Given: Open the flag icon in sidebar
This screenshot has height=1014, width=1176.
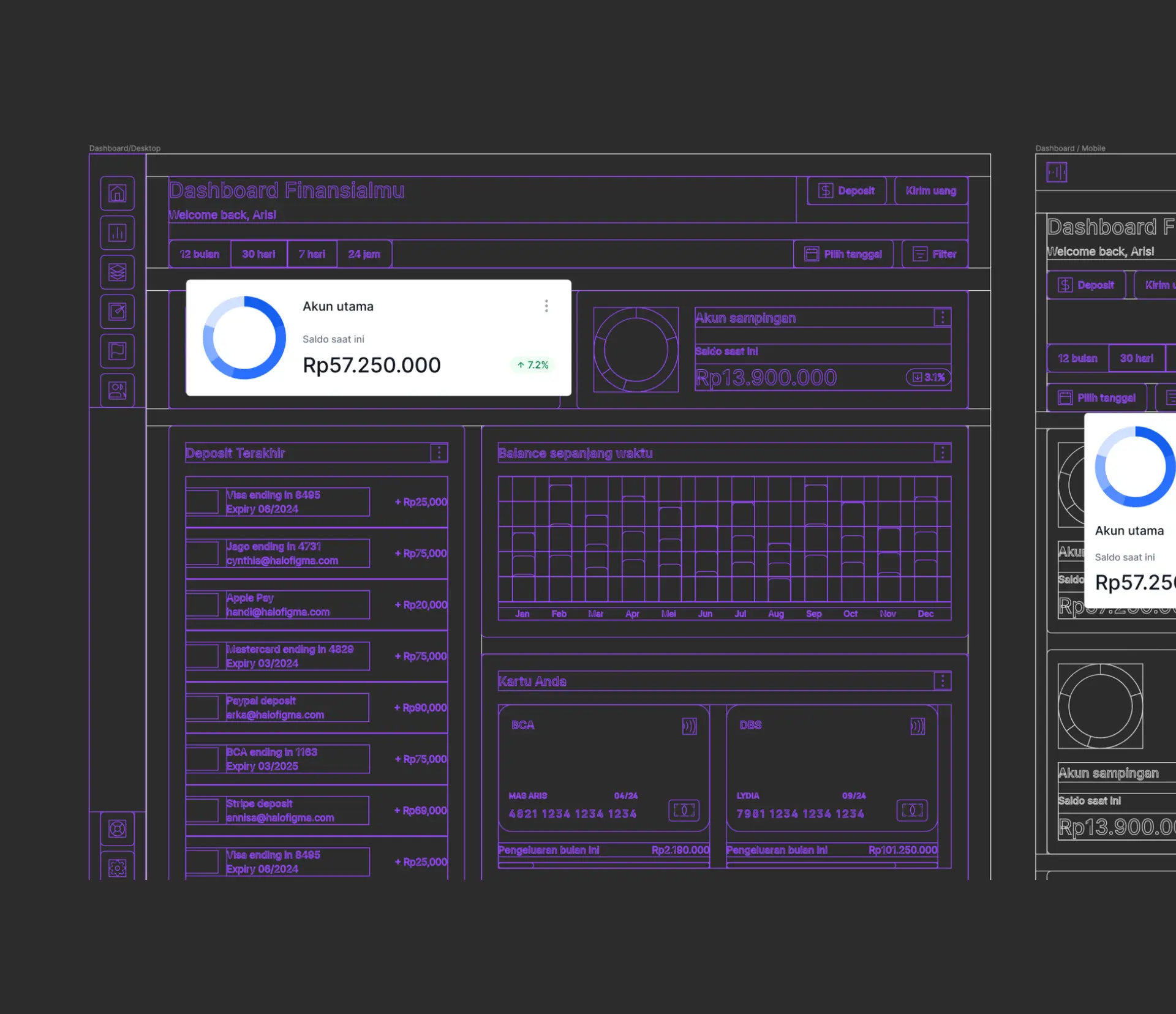Looking at the screenshot, I should [x=117, y=351].
